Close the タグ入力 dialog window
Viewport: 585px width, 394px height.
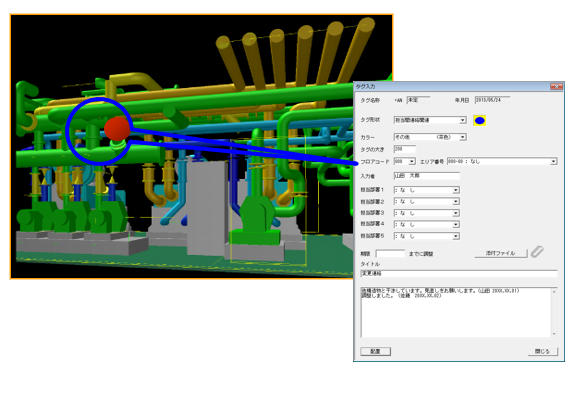tap(556, 87)
